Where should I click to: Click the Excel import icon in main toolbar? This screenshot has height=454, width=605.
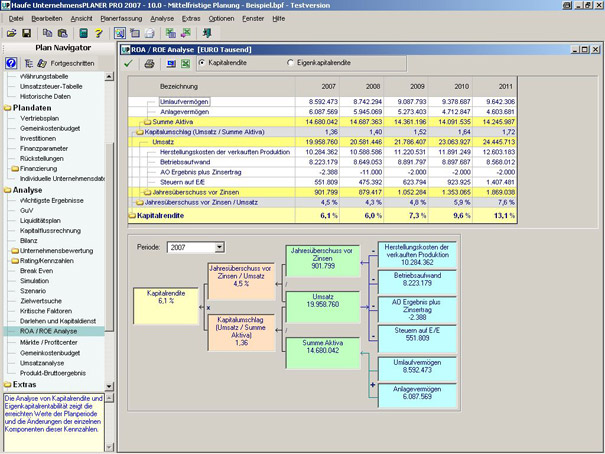coord(171,33)
